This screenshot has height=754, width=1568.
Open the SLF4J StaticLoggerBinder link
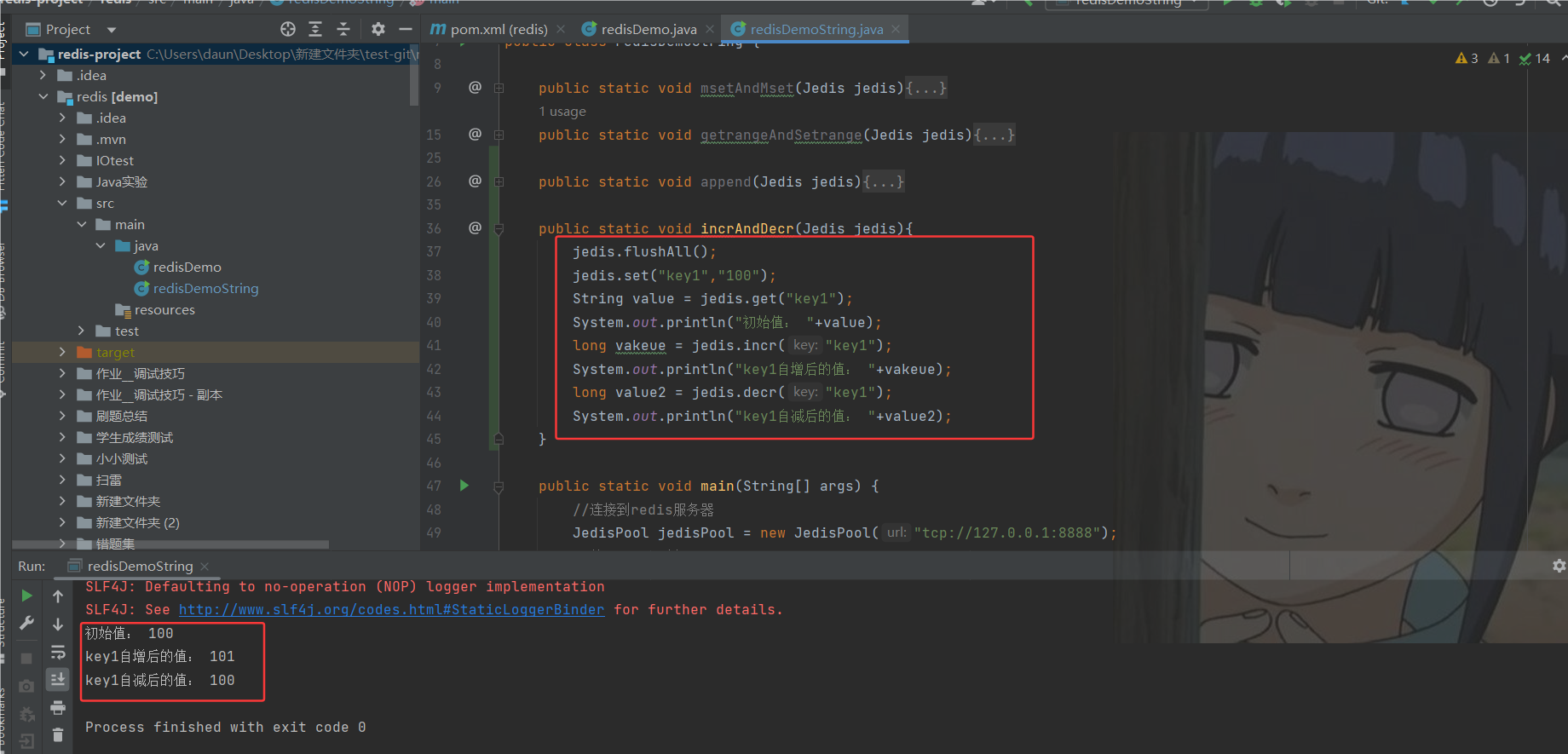coord(391,610)
